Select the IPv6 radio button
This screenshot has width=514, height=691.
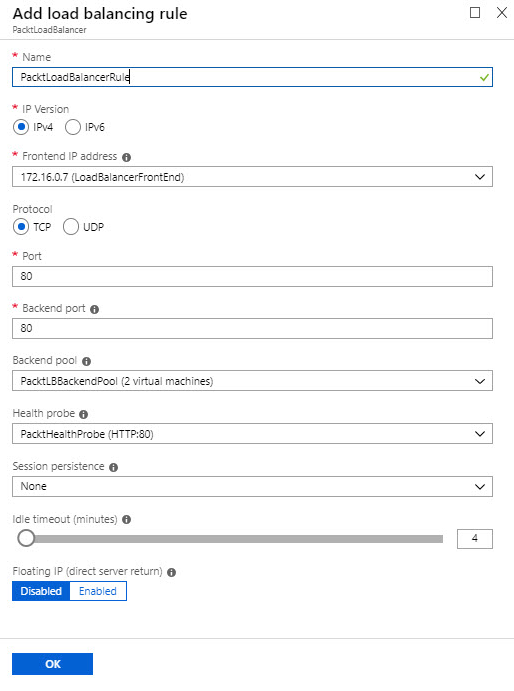coord(73,127)
